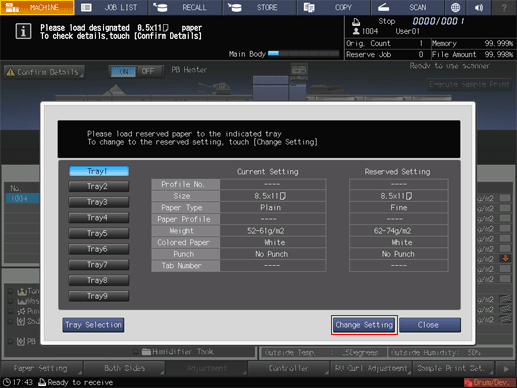Viewport: 517px width, 388px height.
Task: Turn PB Heater OFF
Action: 149,71
